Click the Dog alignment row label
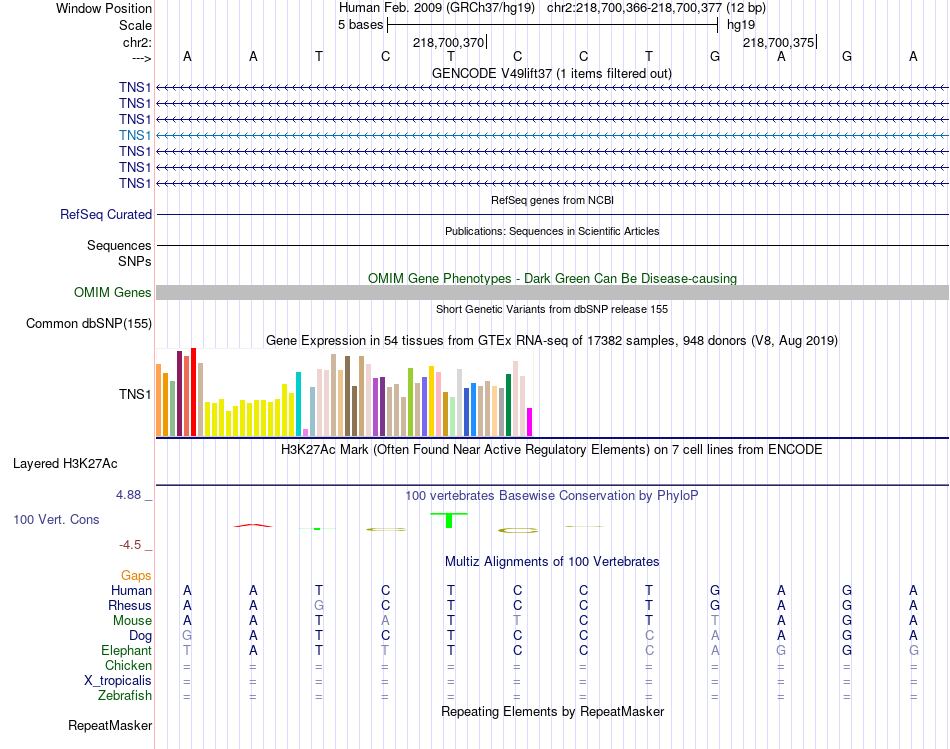 pos(140,636)
